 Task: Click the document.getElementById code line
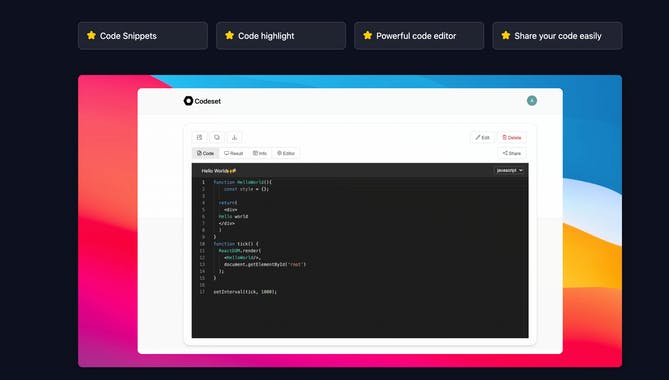[x=265, y=264]
